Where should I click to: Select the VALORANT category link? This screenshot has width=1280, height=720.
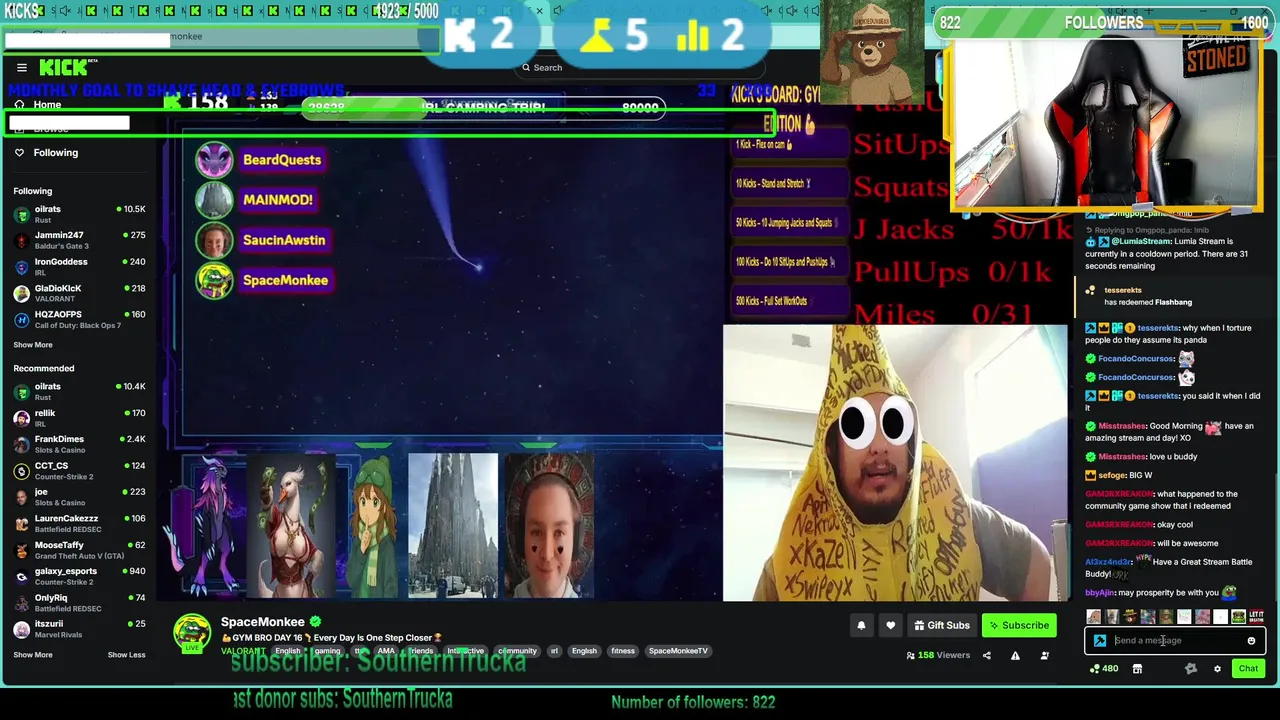(x=243, y=652)
